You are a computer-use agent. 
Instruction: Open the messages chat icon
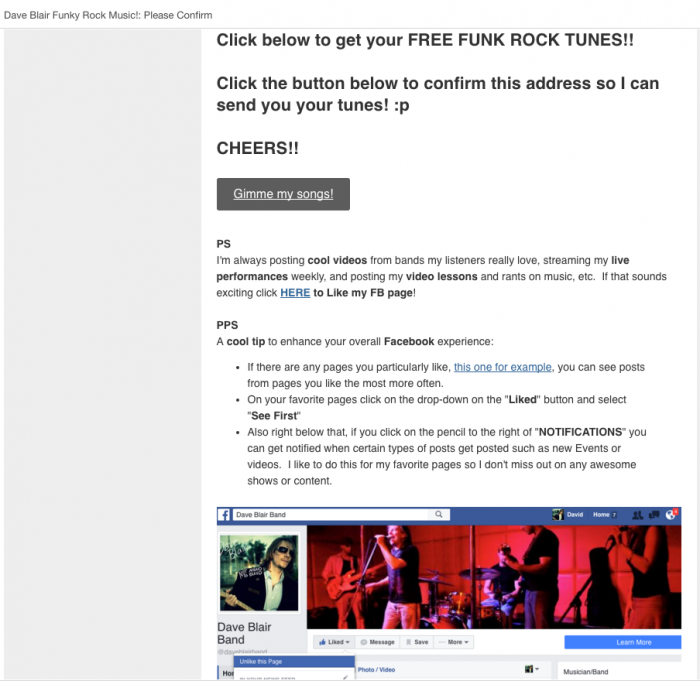654,515
